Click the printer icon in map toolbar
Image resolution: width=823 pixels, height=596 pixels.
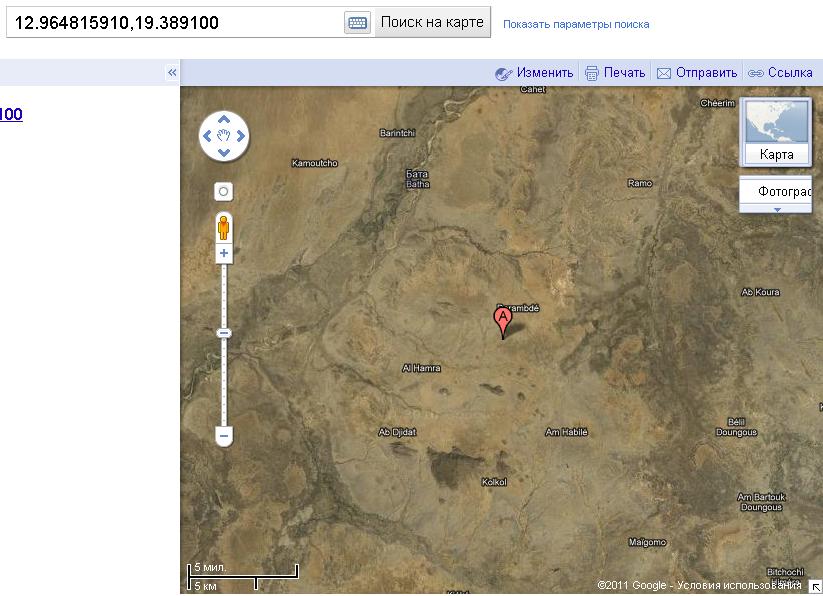point(592,73)
